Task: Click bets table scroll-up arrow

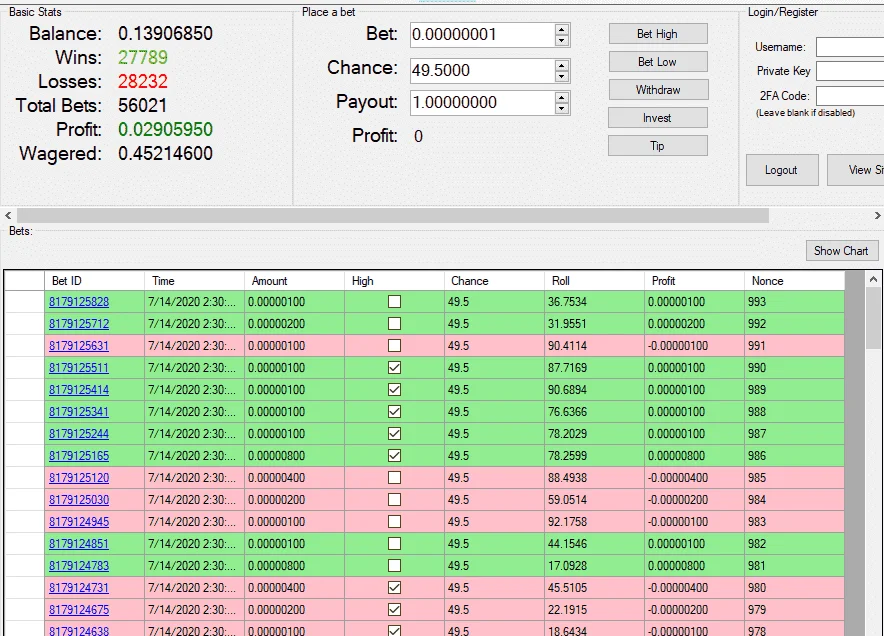Action: tap(873, 279)
